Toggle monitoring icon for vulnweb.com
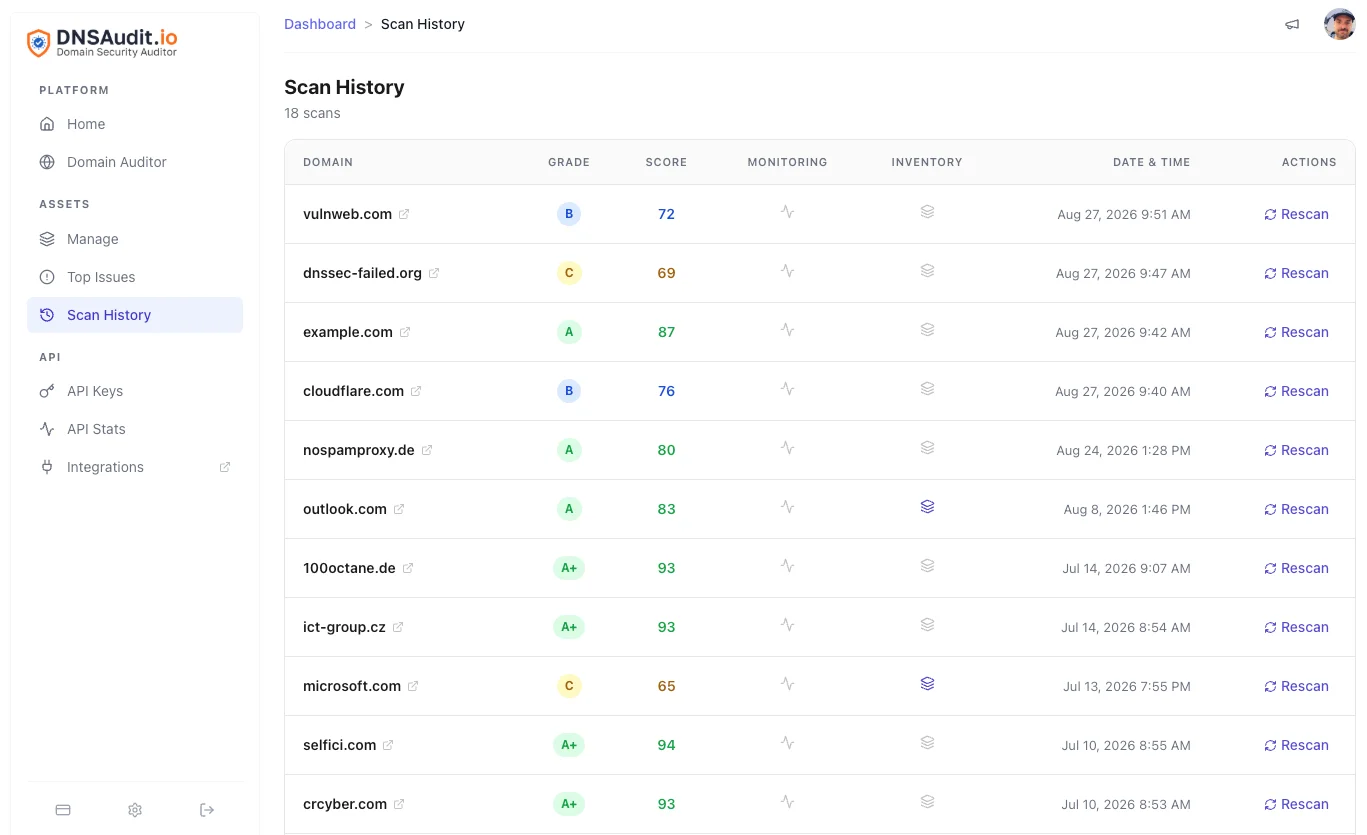This screenshot has height=835, width=1367. [787, 212]
